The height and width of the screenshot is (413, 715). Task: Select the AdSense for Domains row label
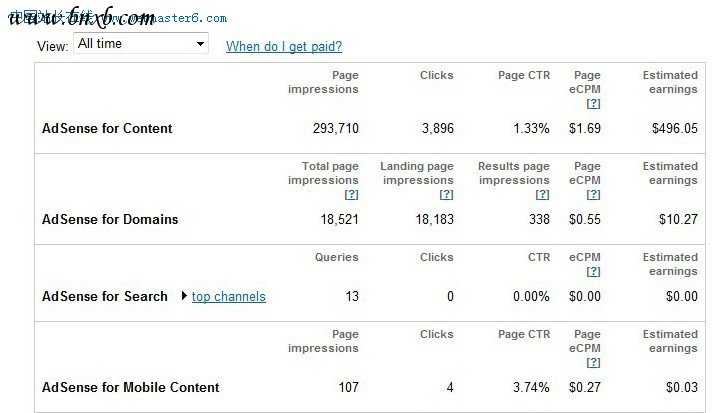click(x=110, y=219)
